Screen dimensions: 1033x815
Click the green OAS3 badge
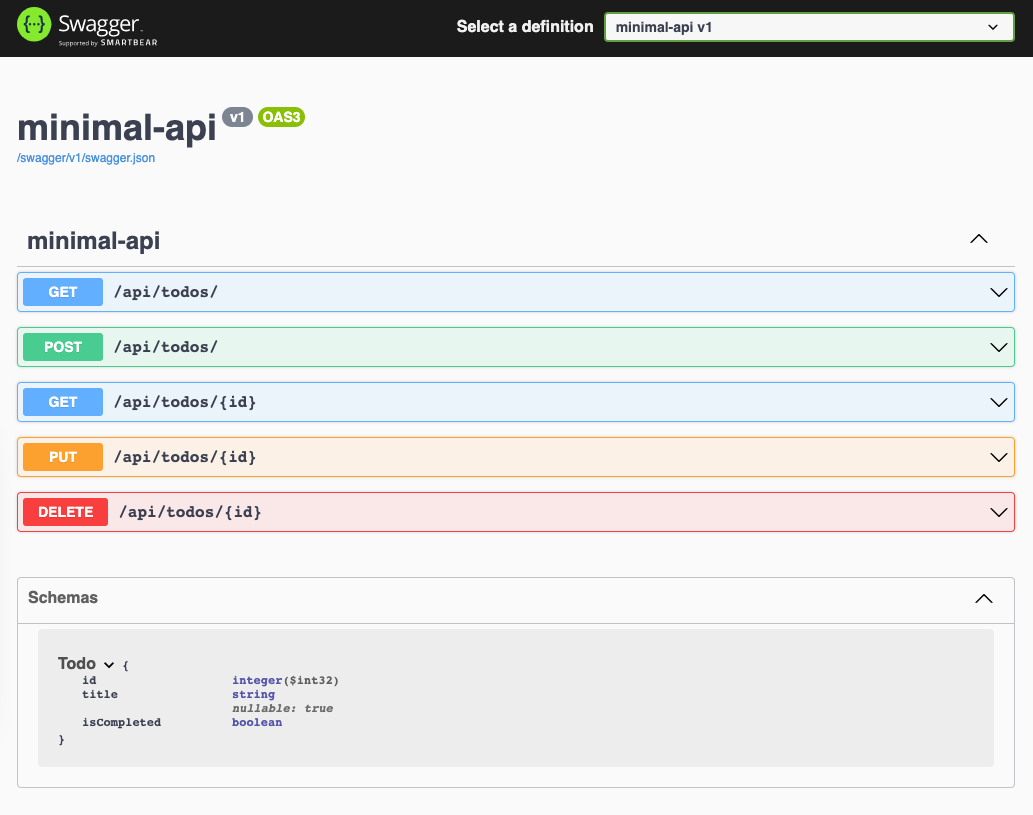(x=279, y=117)
